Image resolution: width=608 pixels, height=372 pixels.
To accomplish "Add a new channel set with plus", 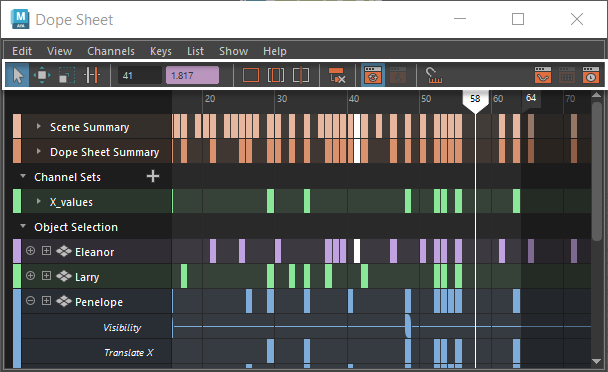I will [153, 176].
